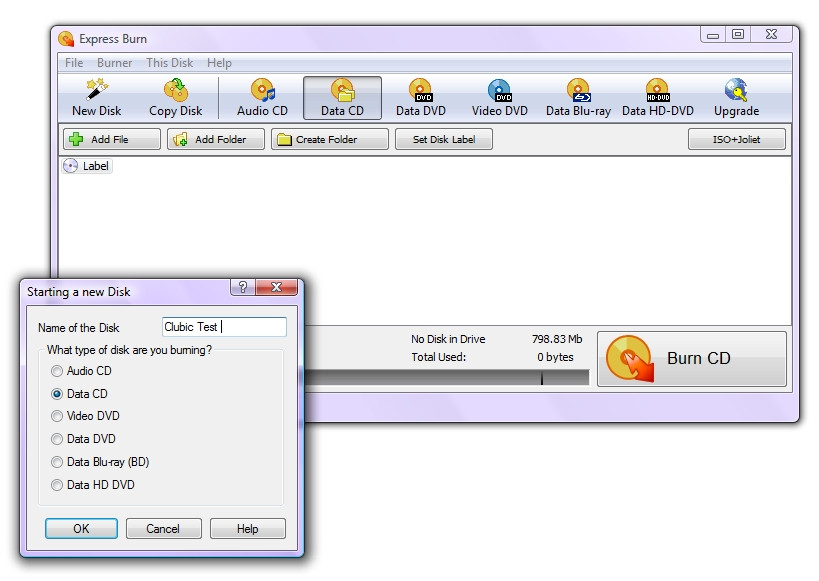Click the Cancel button in dialog
This screenshot has width=819, height=581.
pos(163,529)
